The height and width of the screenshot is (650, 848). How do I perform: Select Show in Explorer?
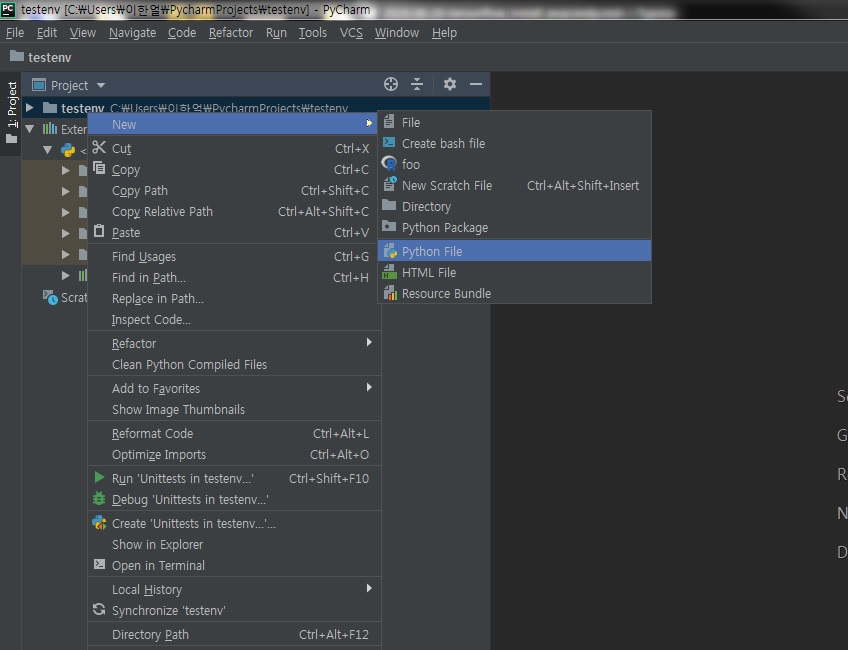click(234, 544)
